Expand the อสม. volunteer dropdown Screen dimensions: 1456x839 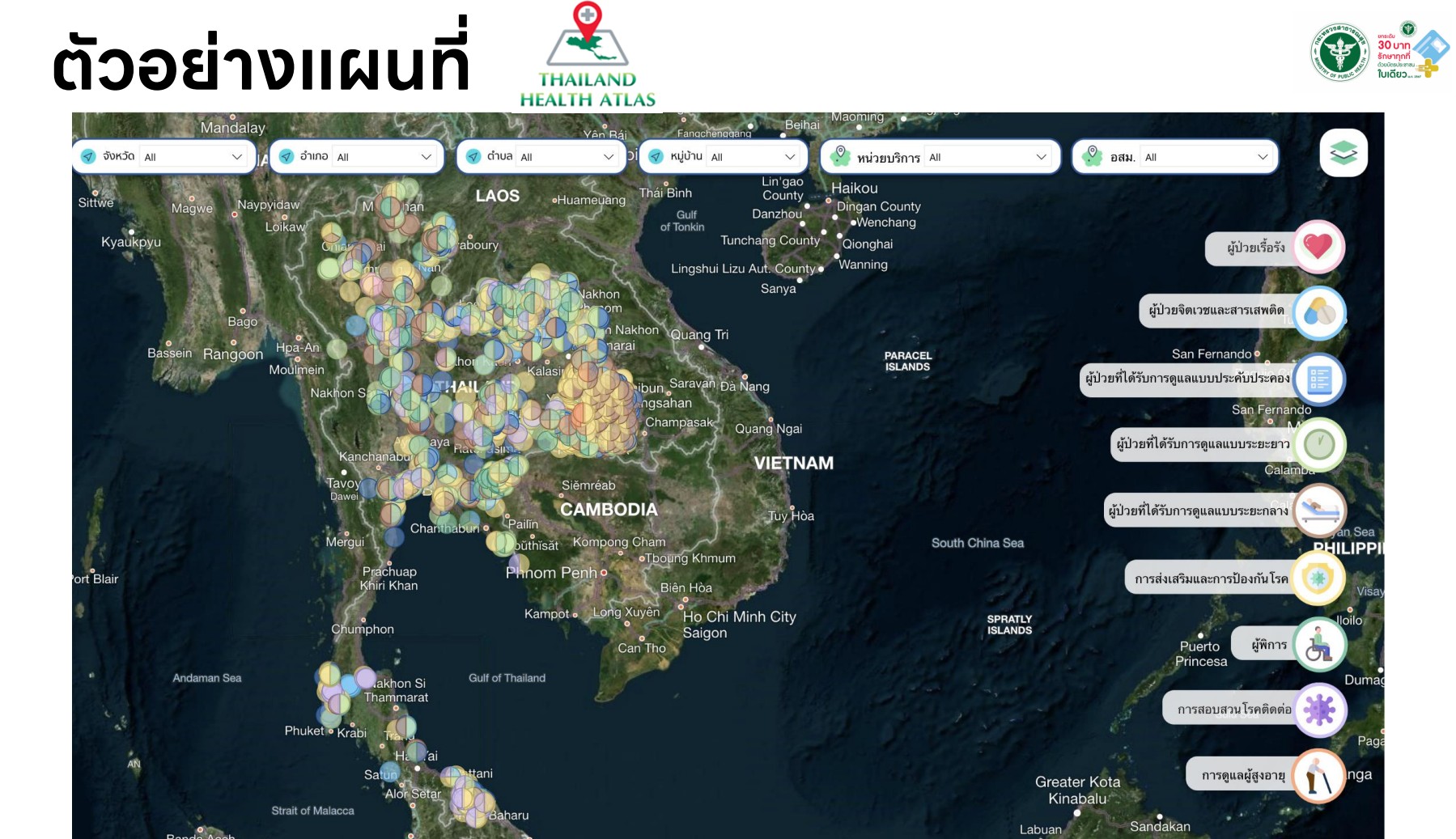[1175, 156]
